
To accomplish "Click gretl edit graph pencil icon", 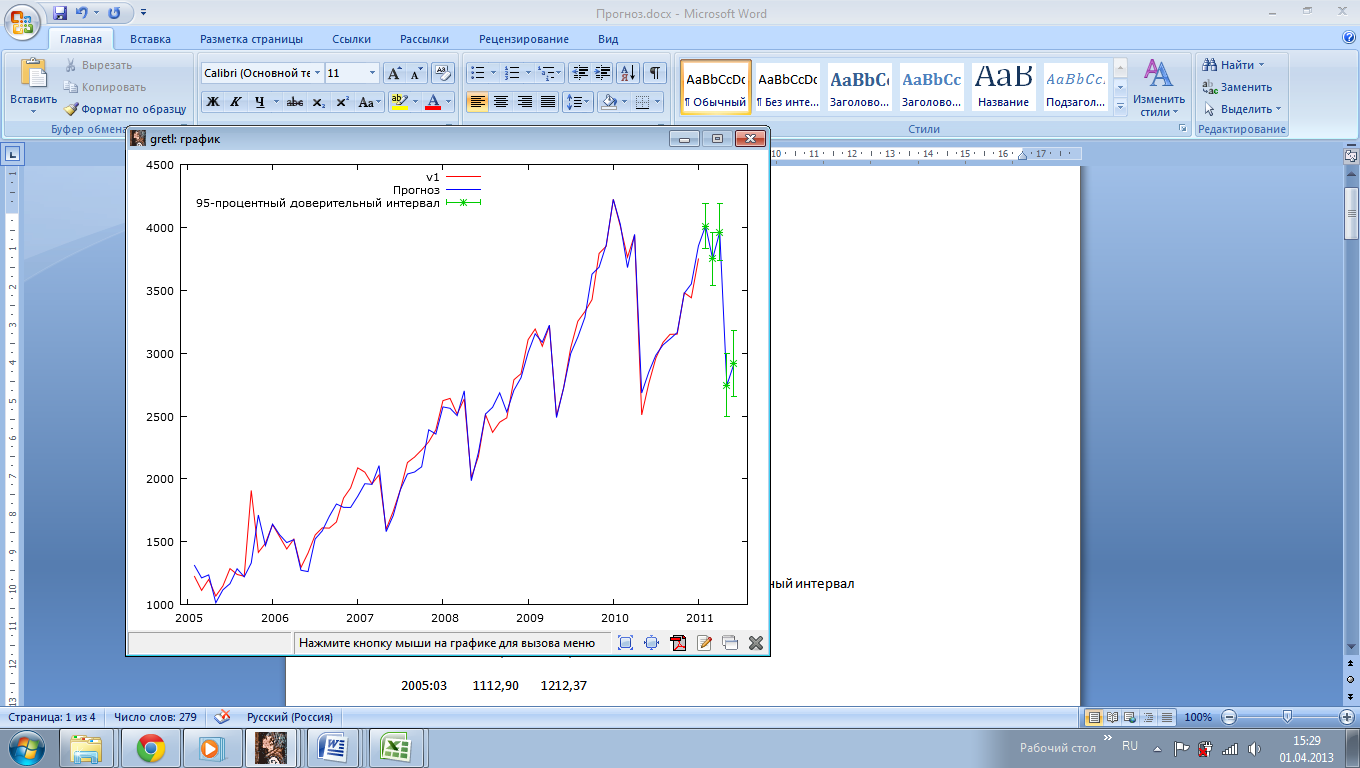I will (x=704, y=643).
